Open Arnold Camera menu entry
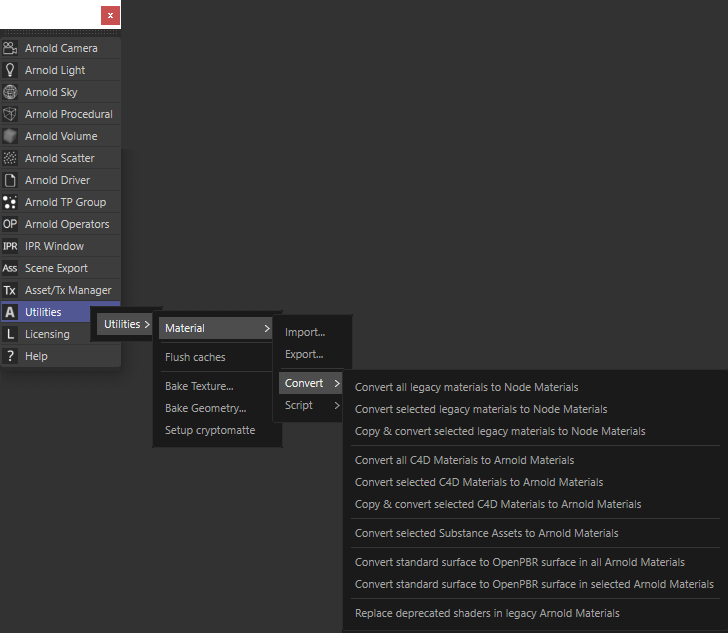 click(61, 48)
